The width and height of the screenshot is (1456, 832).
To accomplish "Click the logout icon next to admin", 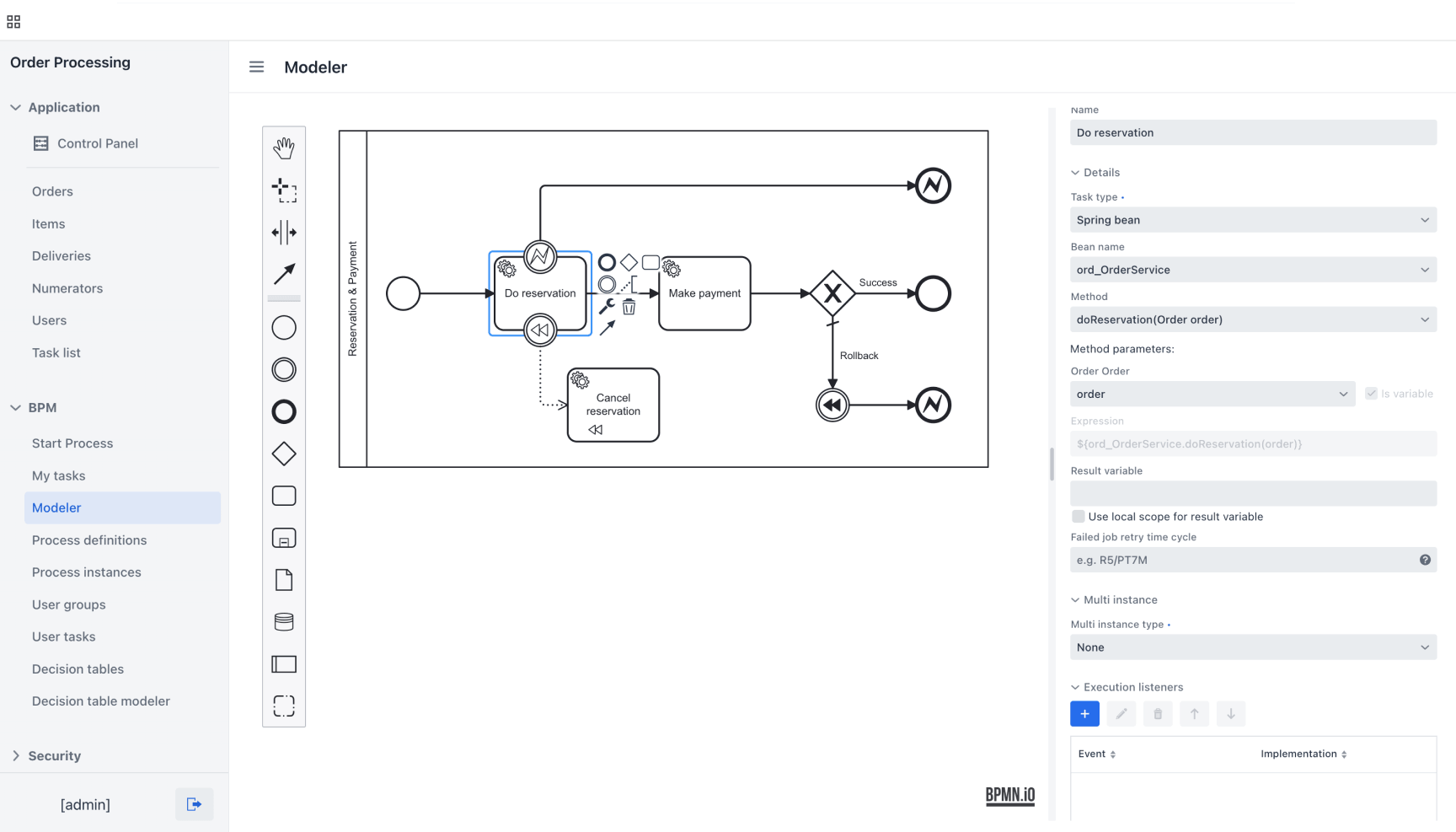I will pyautogui.click(x=195, y=804).
